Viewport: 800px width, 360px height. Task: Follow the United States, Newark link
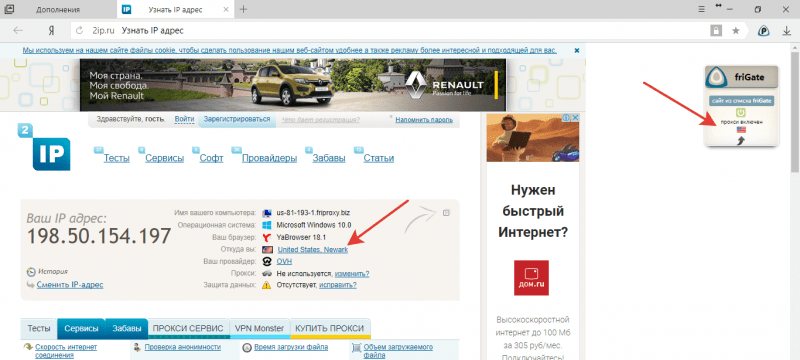pyautogui.click(x=313, y=249)
